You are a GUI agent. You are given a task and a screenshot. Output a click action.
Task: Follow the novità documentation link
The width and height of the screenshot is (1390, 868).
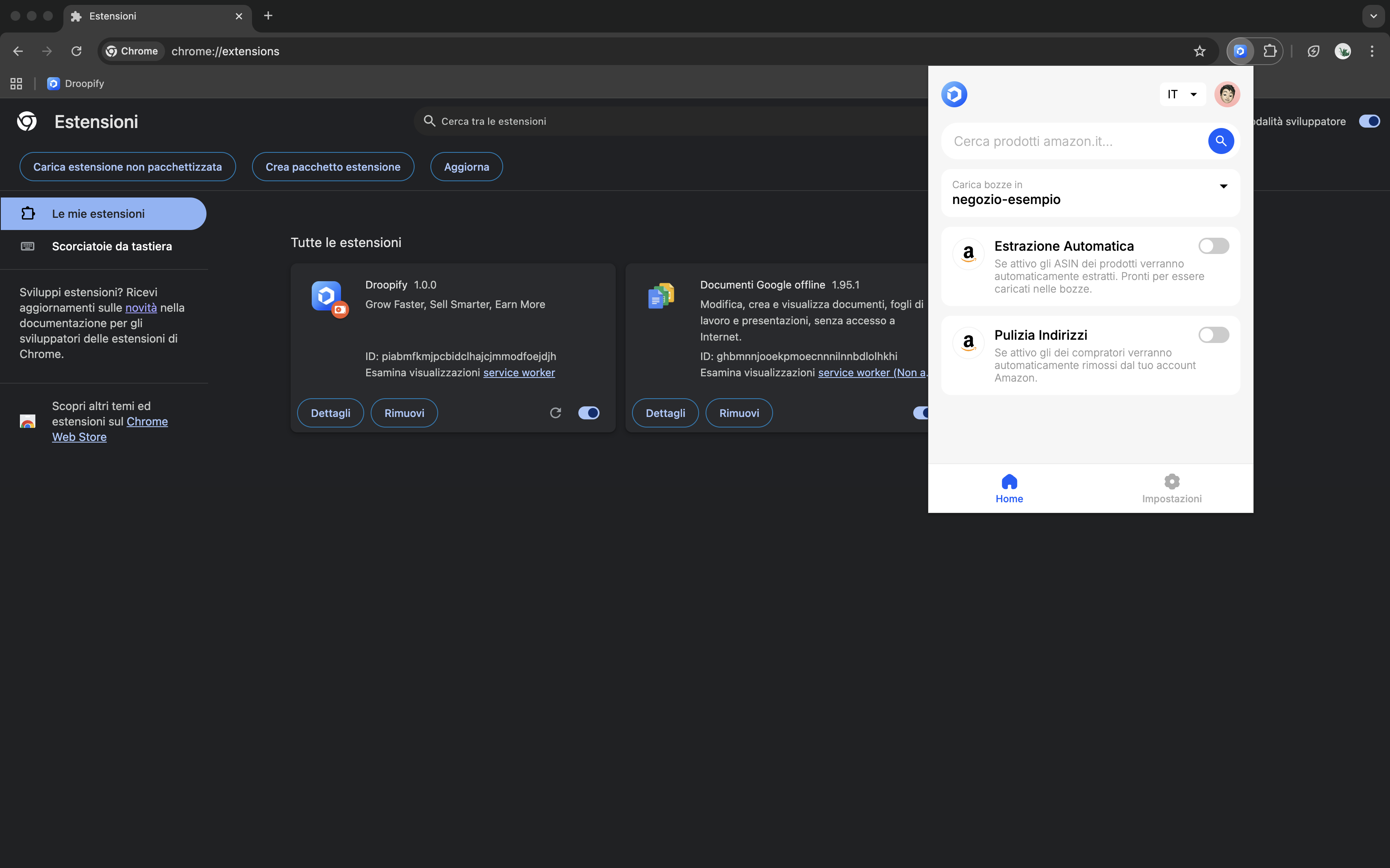coord(141,308)
